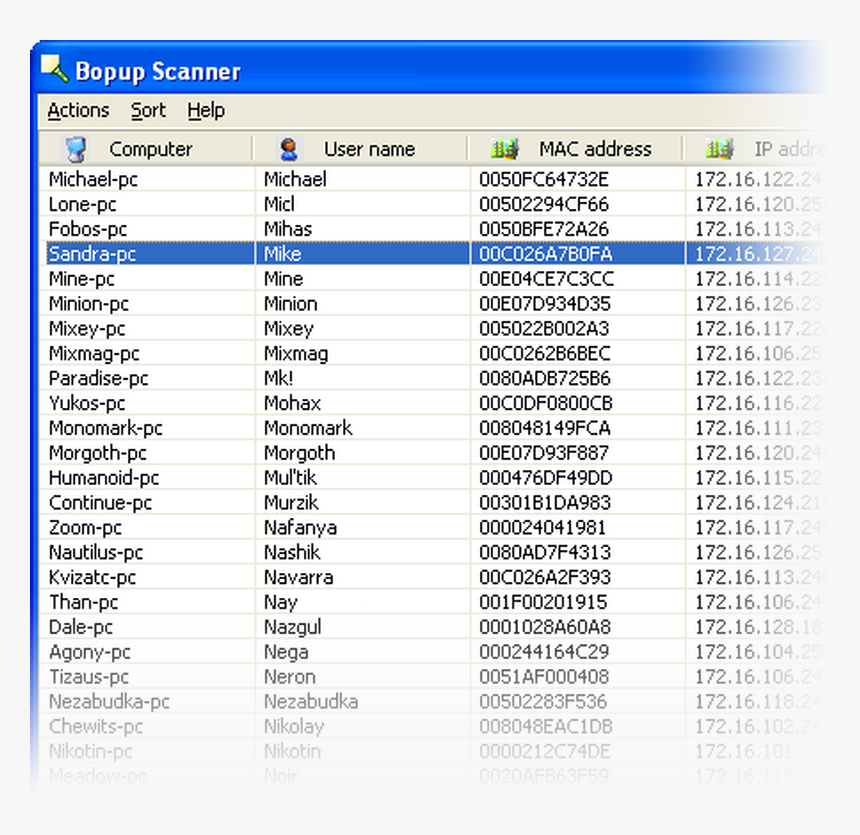The width and height of the screenshot is (860, 835).
Task: Click MAC address 001F00201915
Action: [x=543, y=602]
